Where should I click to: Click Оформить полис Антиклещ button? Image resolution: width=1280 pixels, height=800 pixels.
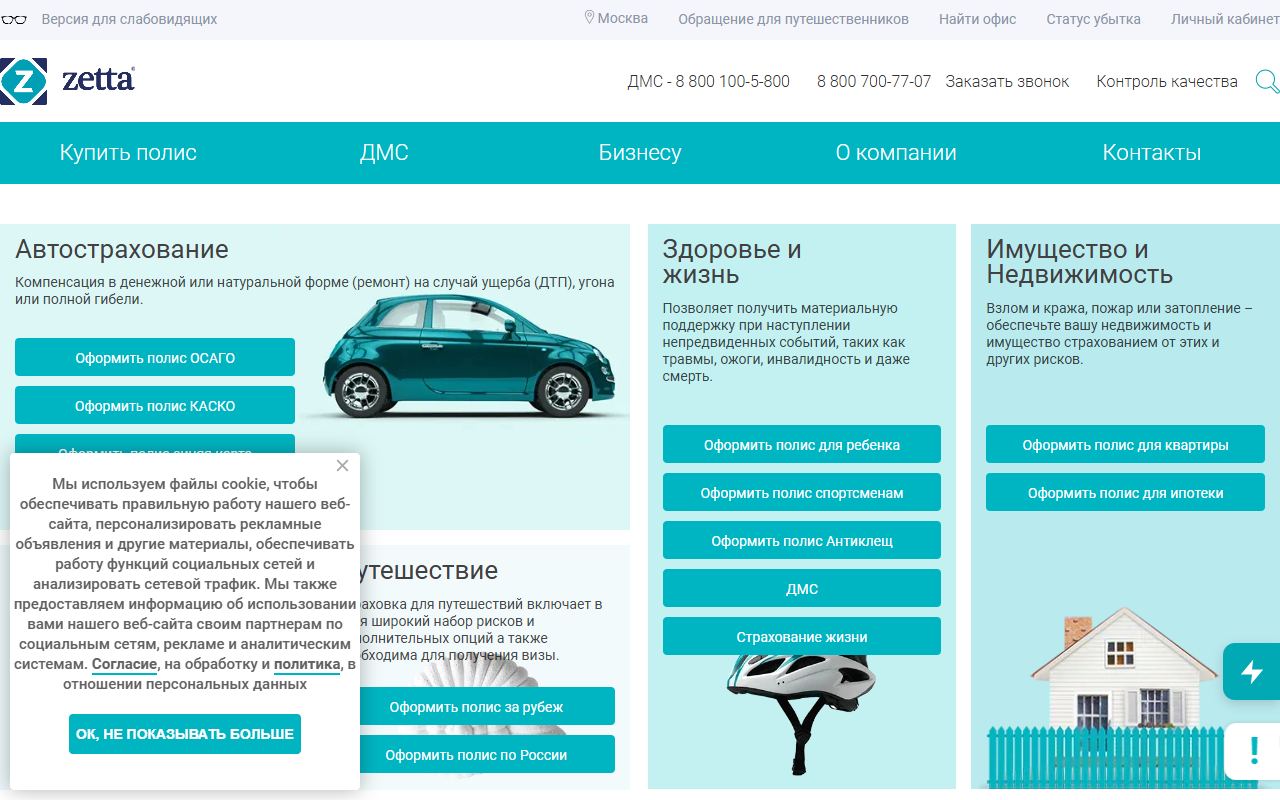[802, 540]
